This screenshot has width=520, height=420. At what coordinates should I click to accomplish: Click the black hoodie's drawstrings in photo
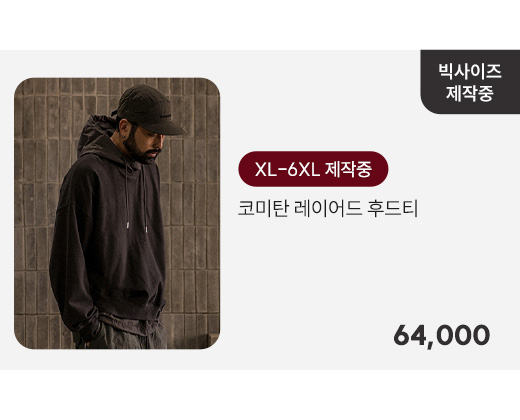pyautogui.click(x=136, y=197)
